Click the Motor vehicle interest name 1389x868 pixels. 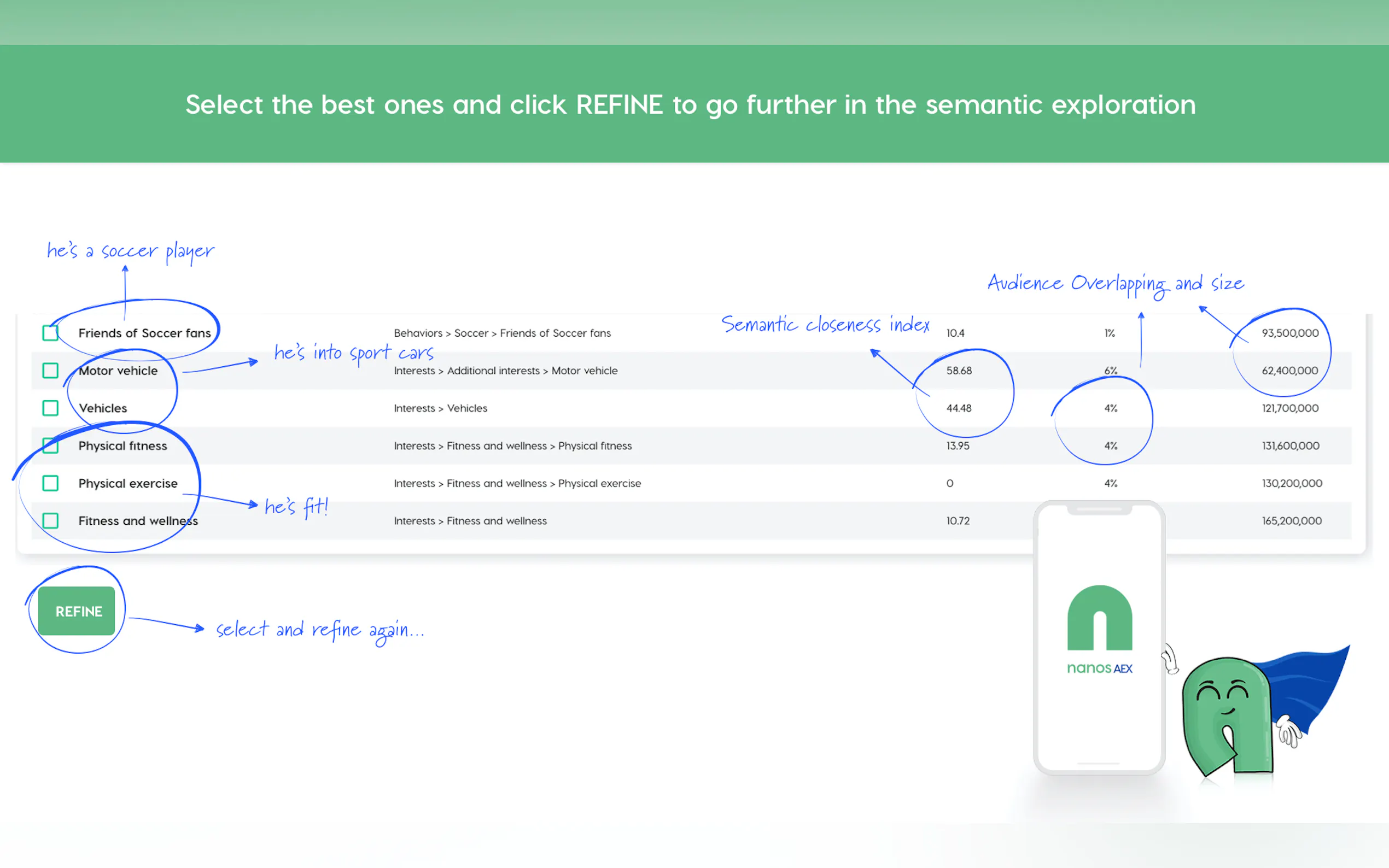point(118,371)
